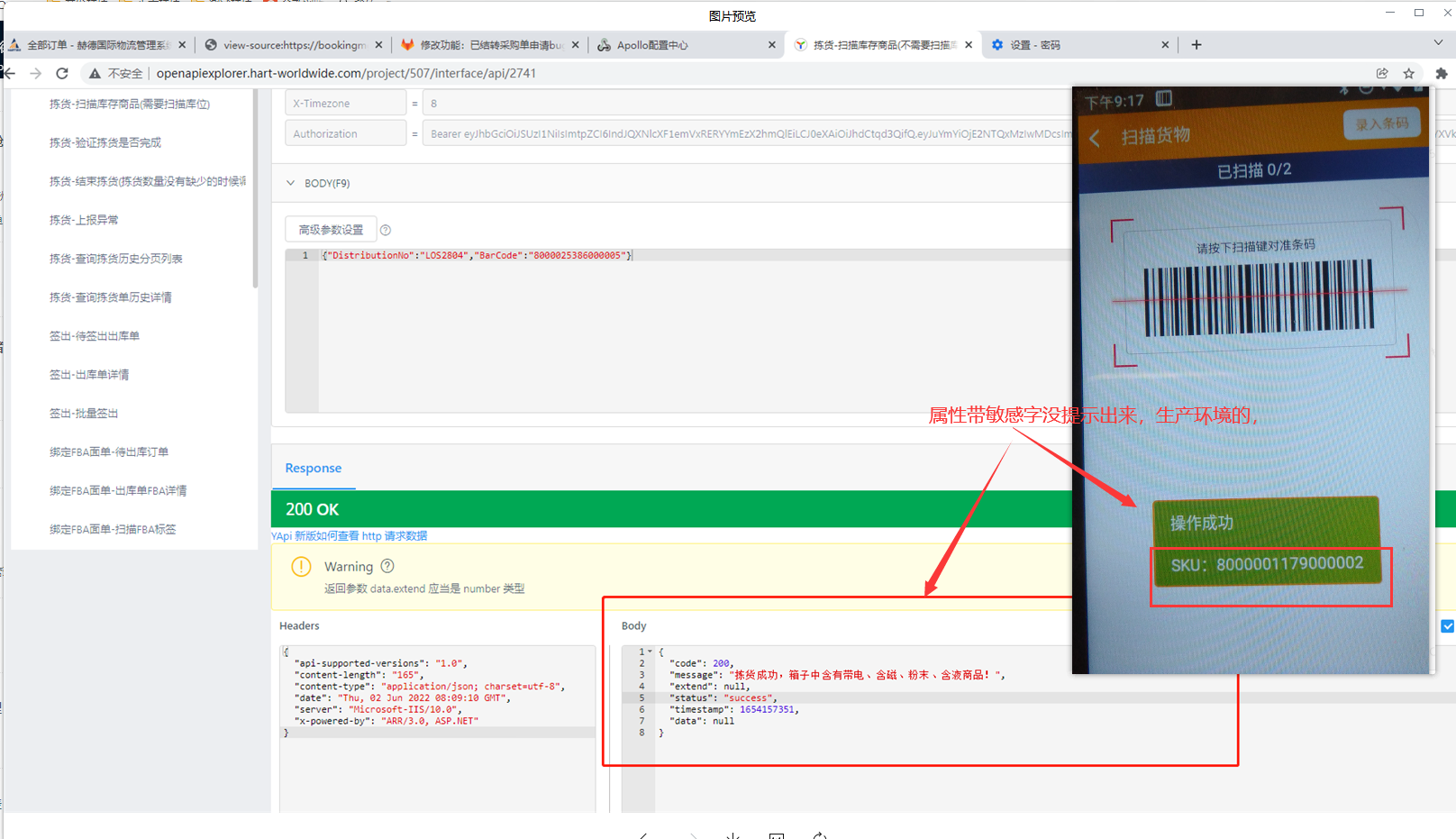Viewport: 1456px width, 839px height.
Task: Bookmark this page with the star icon
Action: 1408,73
